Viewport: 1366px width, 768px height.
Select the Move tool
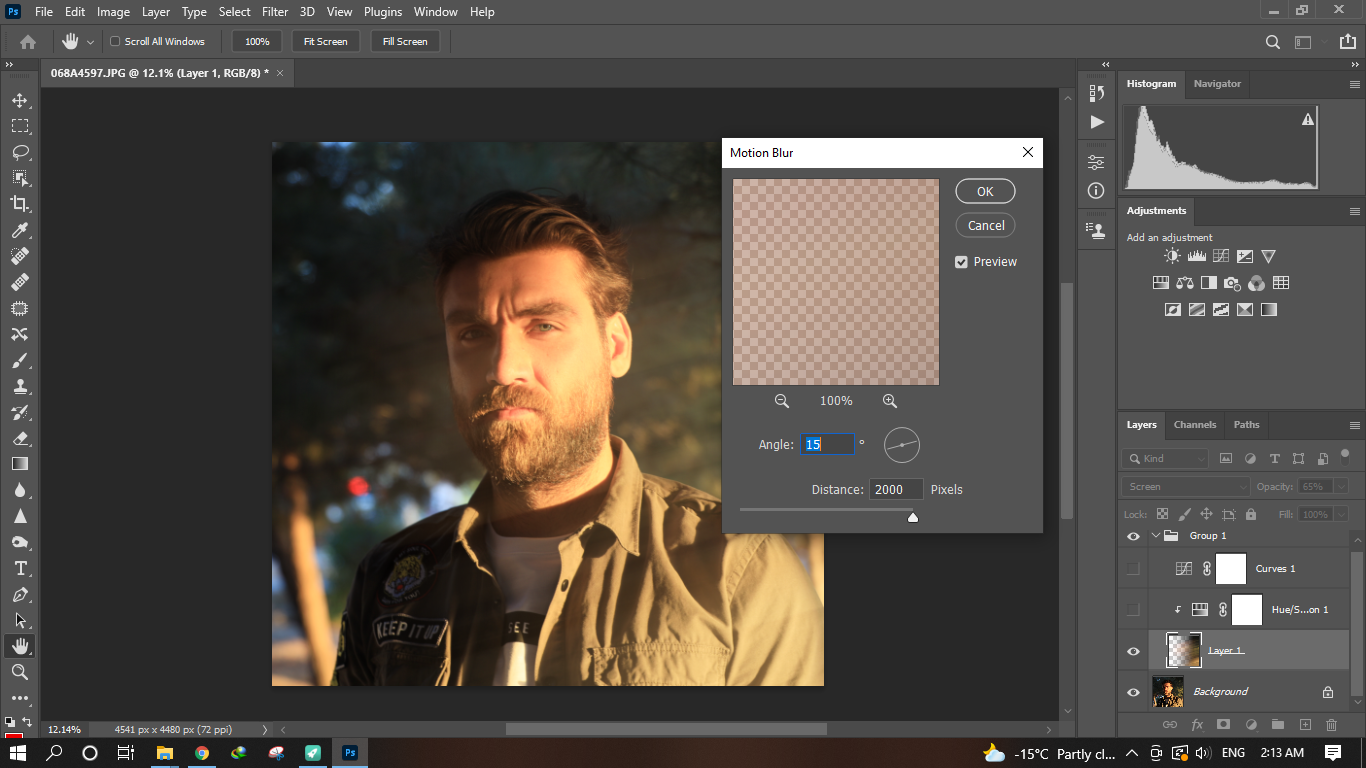coord(20,101)
